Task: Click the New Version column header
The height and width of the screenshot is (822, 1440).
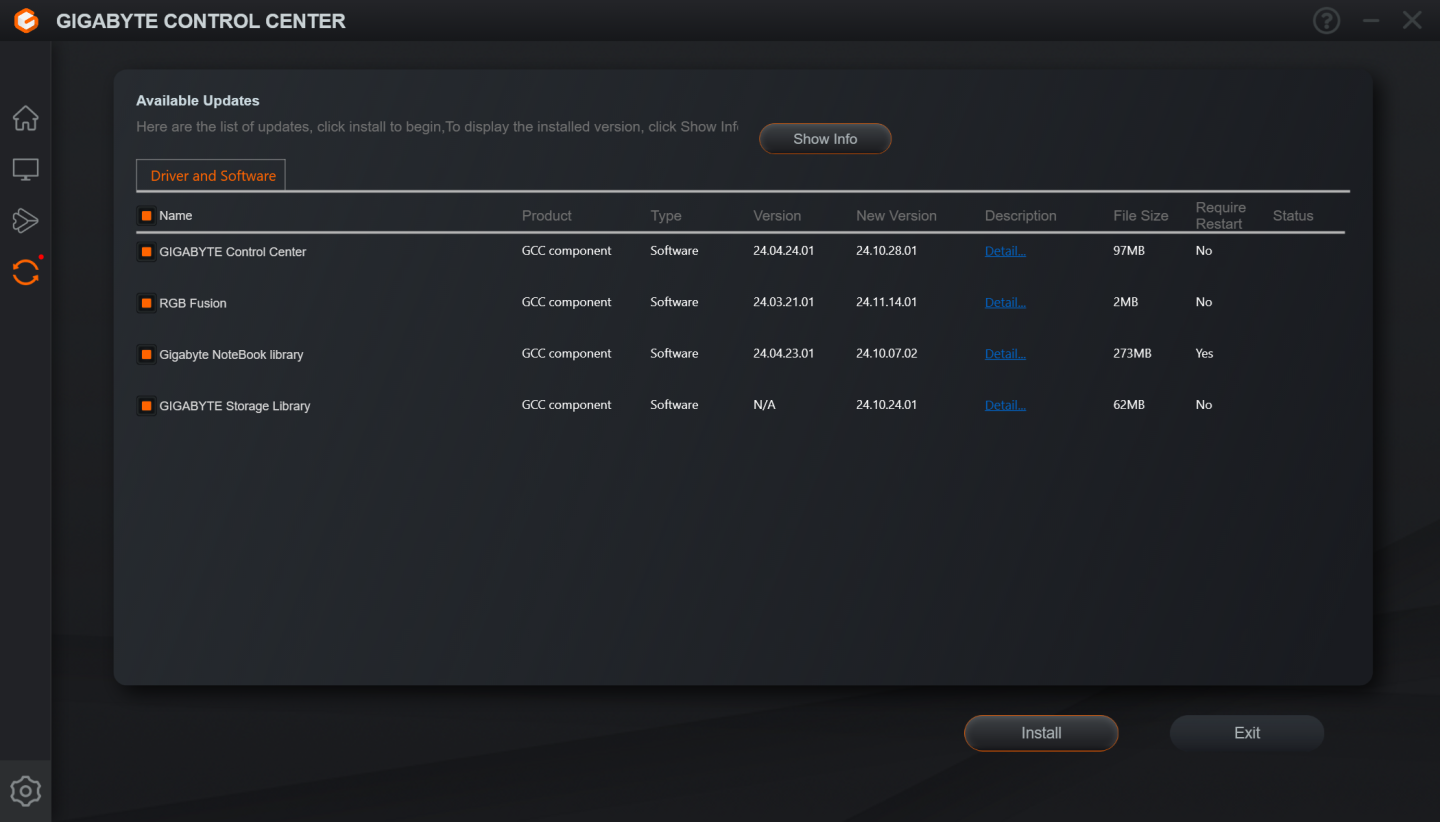Action: pyautogui.click(x=896, y=215)
